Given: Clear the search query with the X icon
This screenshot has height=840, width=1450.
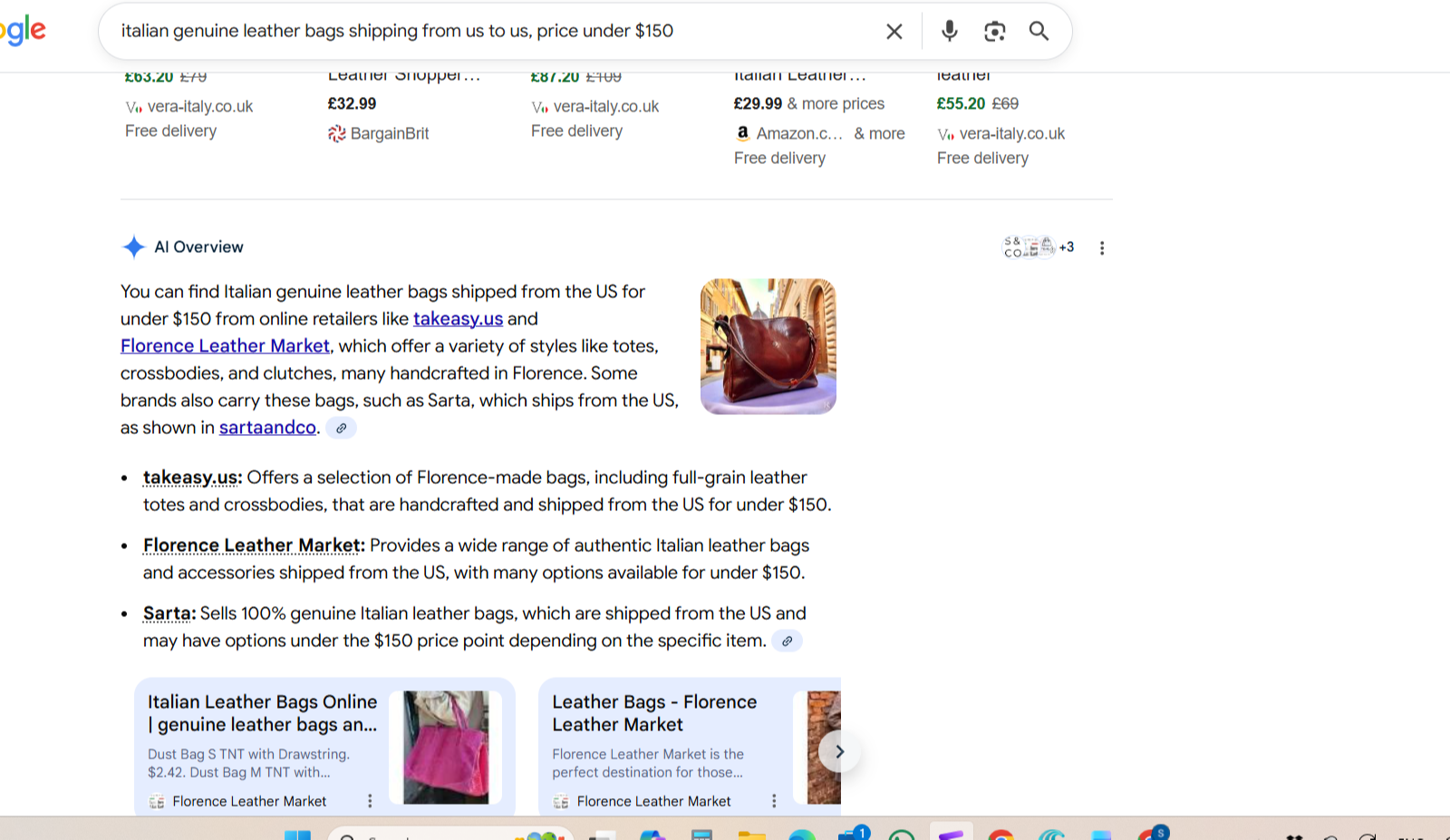Looking at the screenshot, I should click(894, 32).
